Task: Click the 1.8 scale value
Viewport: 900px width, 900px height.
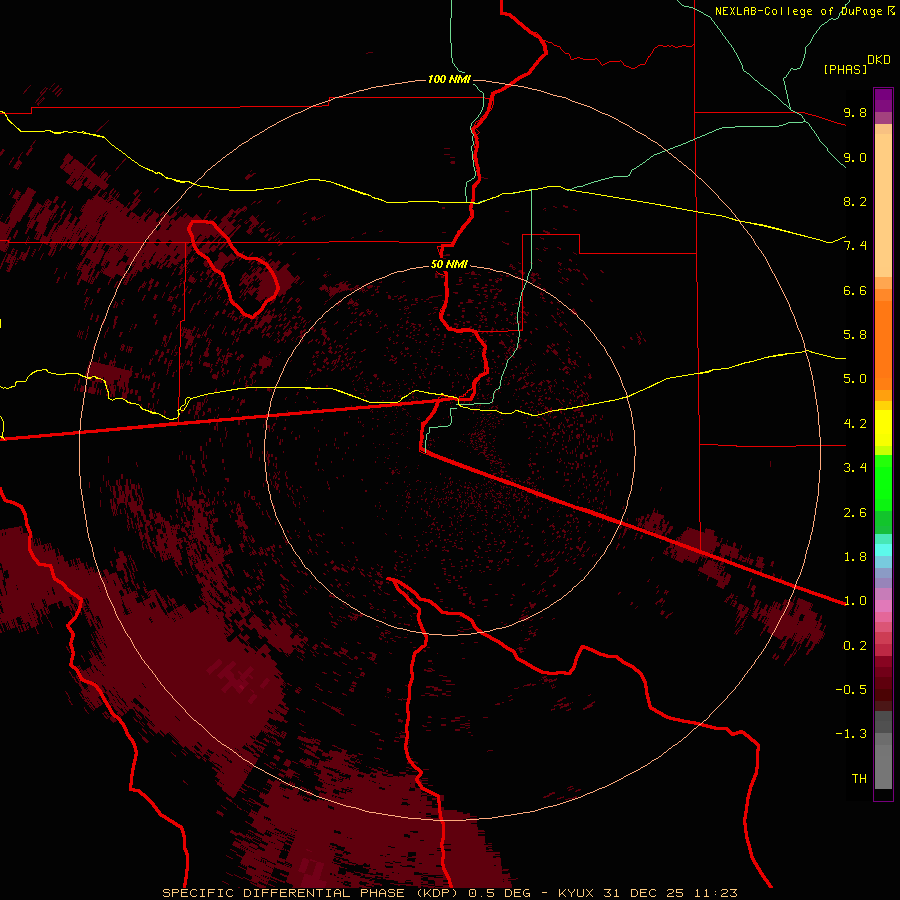Action: (855, 557)
